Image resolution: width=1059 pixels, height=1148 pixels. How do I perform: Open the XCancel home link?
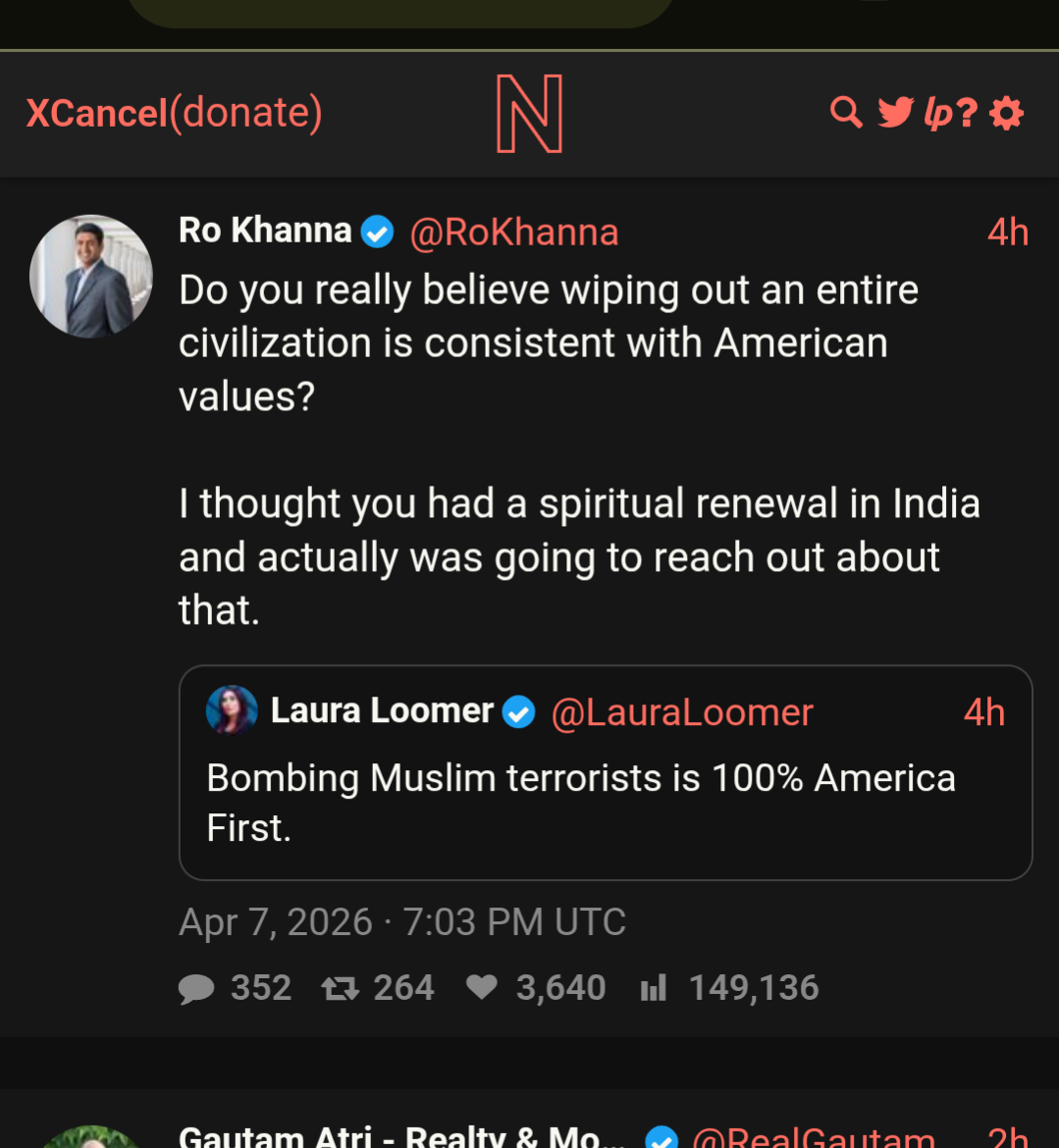pos(97,113)
